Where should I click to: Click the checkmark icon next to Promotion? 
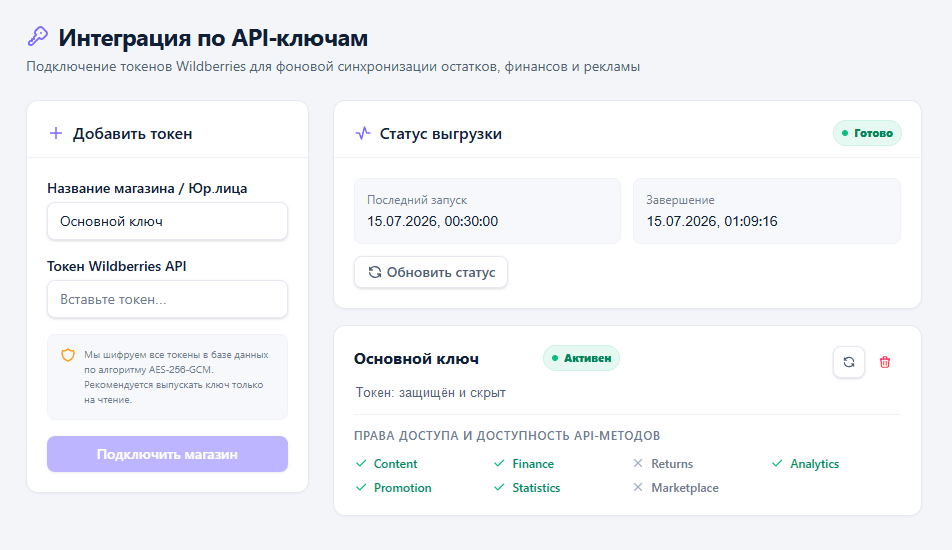(x=361, y=487)
